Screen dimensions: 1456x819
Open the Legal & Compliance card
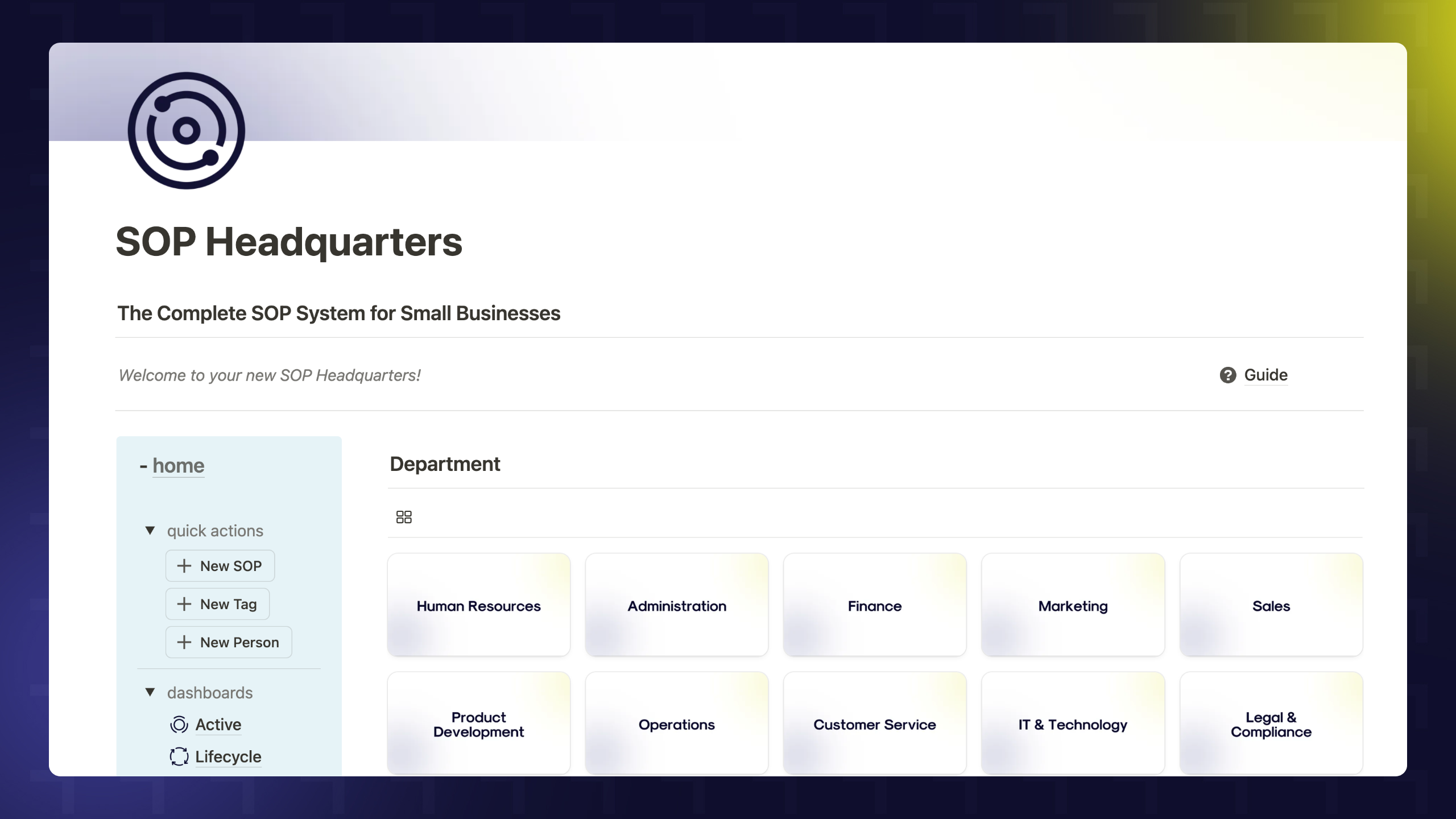tap(1271, 724)
